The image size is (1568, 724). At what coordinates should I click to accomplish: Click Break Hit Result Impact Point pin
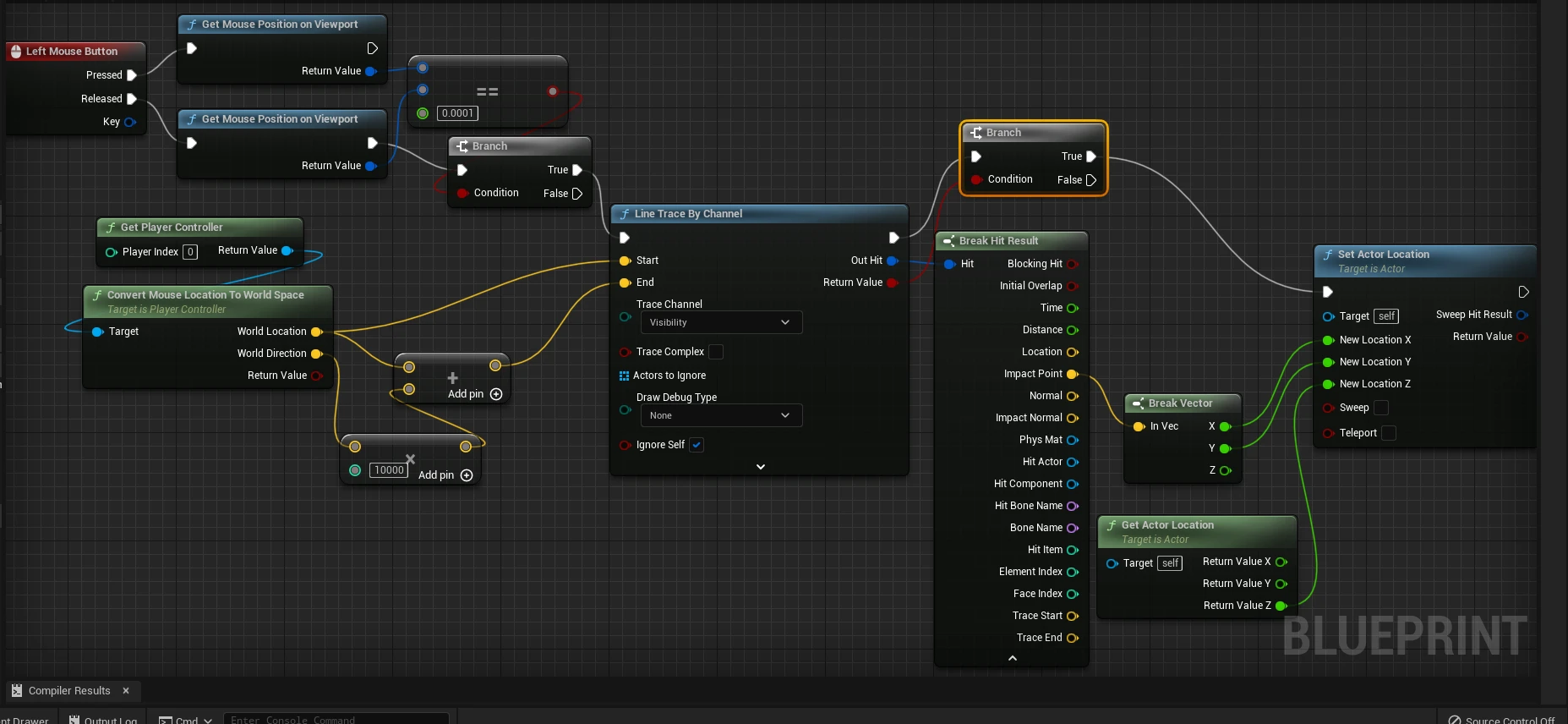point(1073,374)
